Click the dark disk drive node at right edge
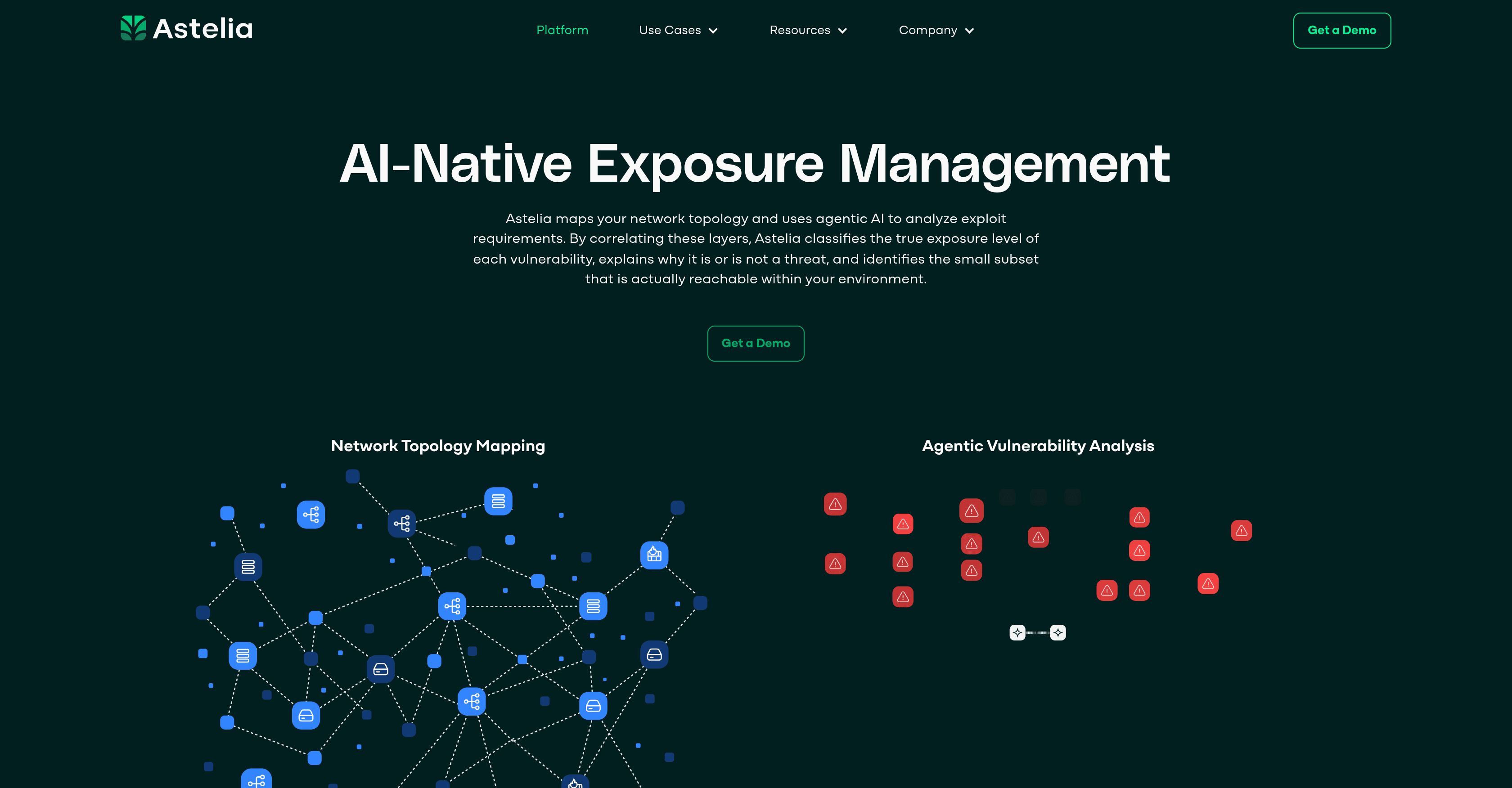Viewport: 1512px width, 788px height. point(654,655)
